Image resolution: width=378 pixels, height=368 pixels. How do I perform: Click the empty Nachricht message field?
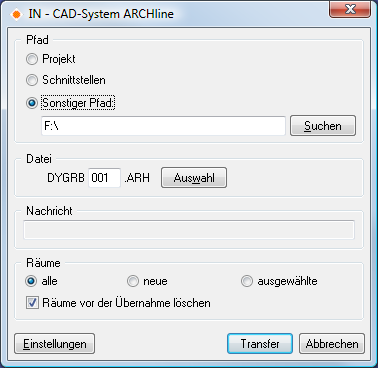189,230
